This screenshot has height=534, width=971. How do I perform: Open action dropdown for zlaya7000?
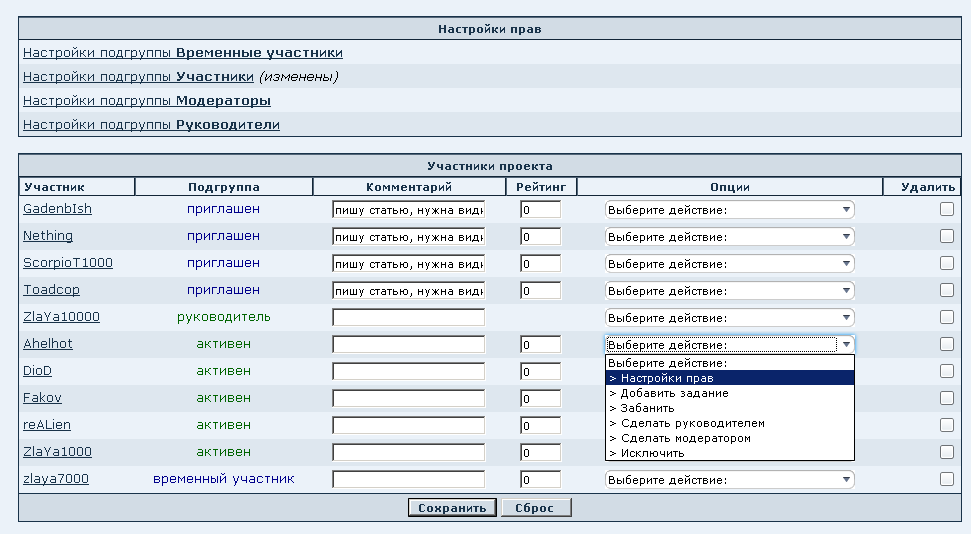click(729, 479)
